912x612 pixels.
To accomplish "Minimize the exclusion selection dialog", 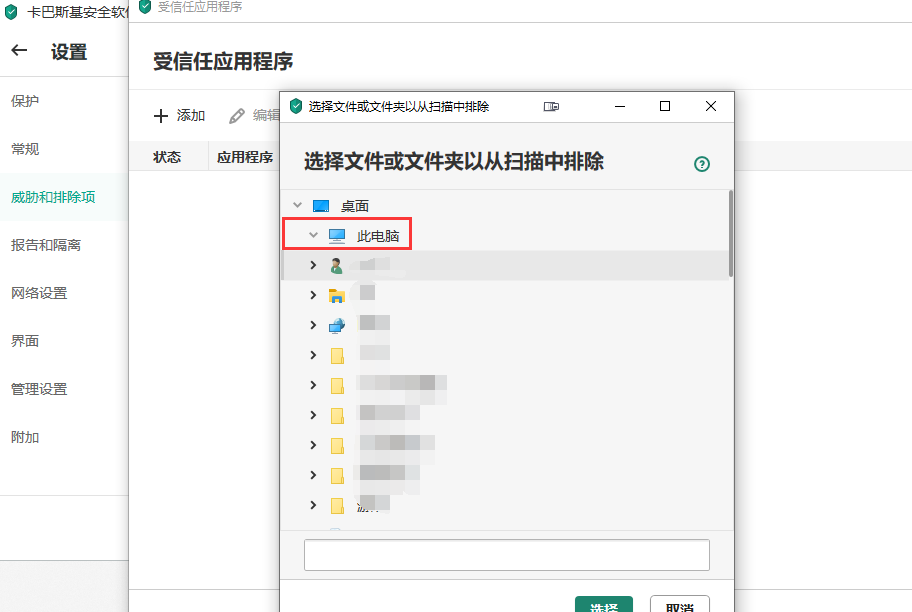I will pos(620,106).
